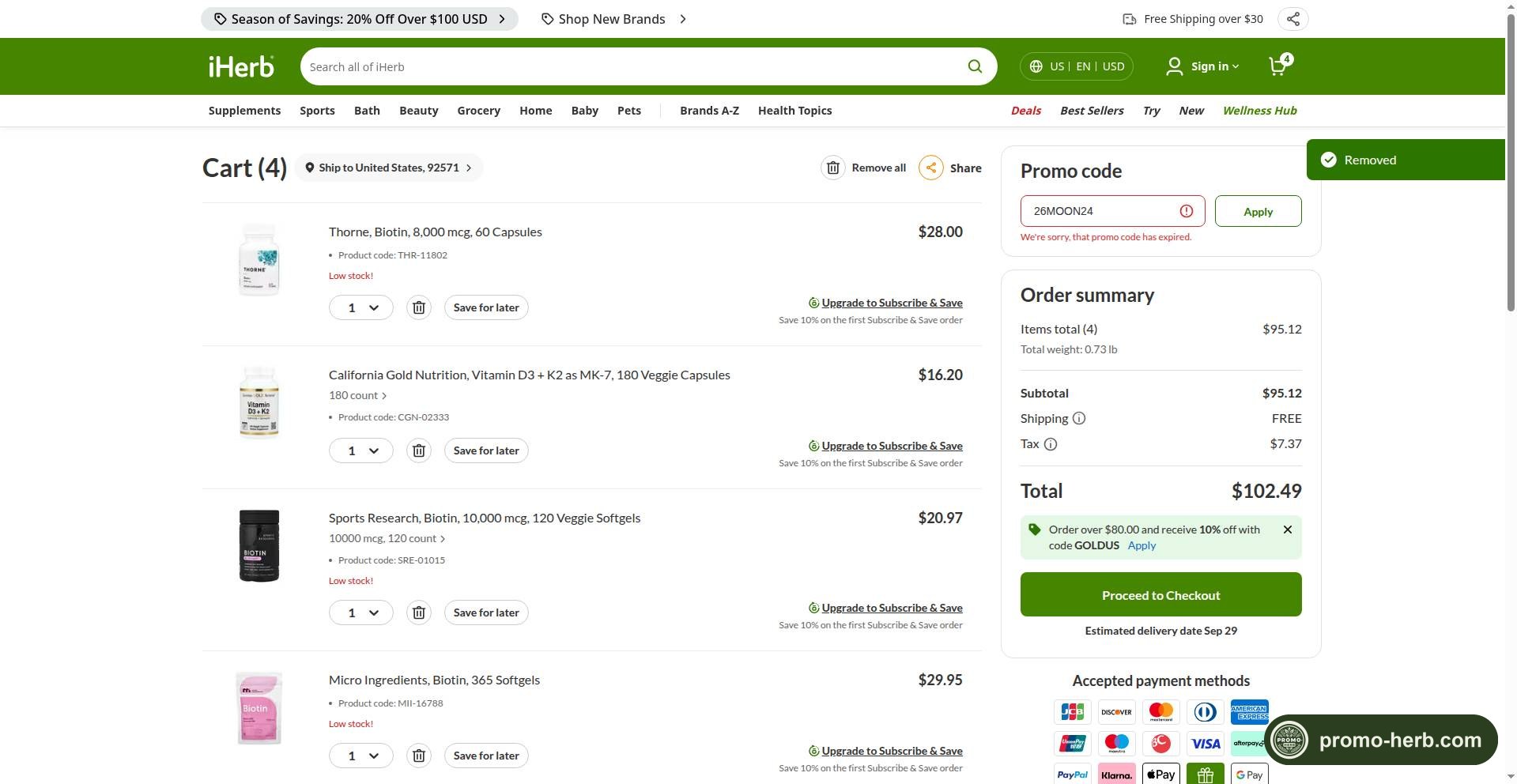Delete Thorne Biotin from cart

[419, 307]
